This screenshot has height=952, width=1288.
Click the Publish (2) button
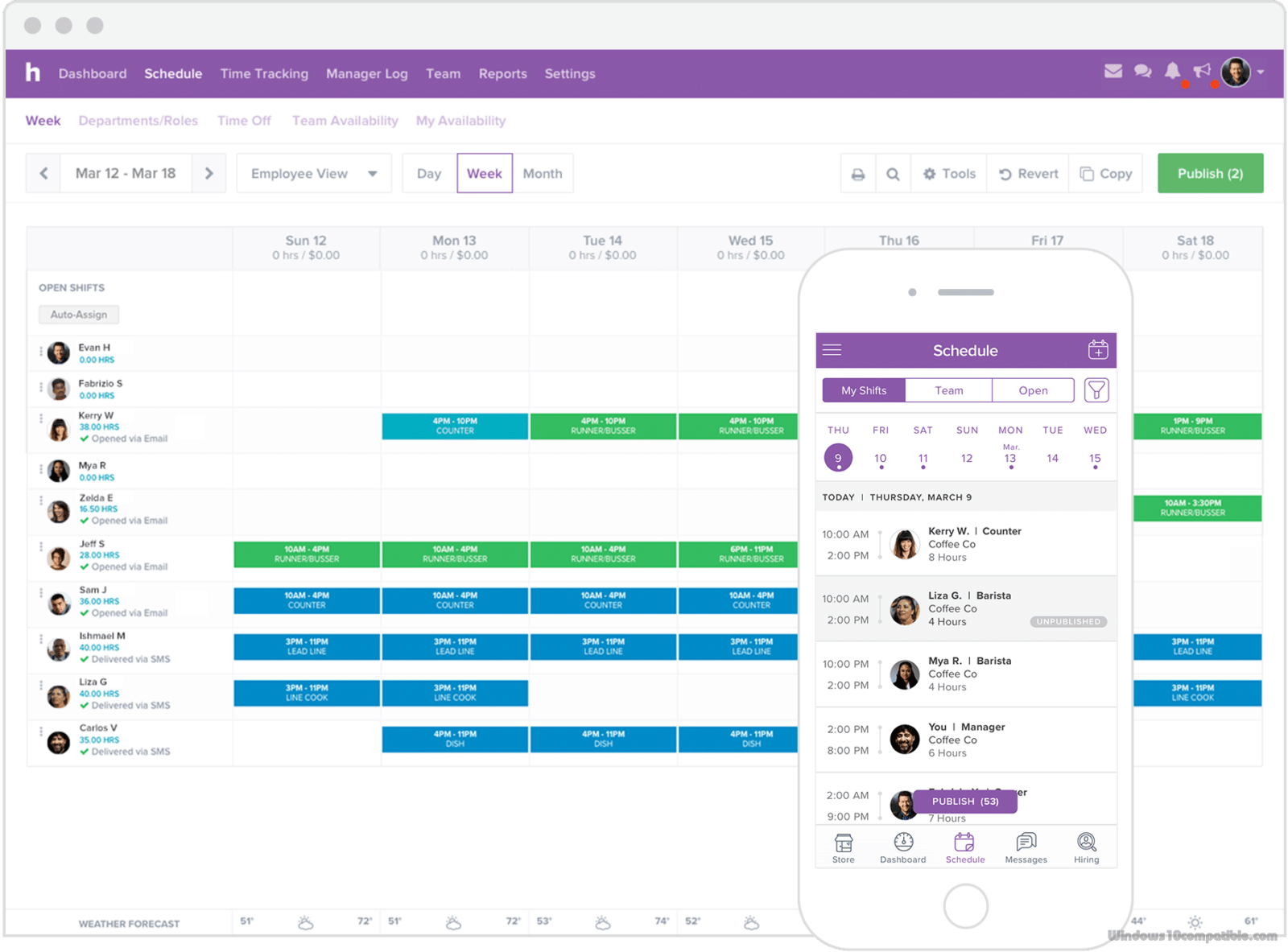(x=1210, y=173)
